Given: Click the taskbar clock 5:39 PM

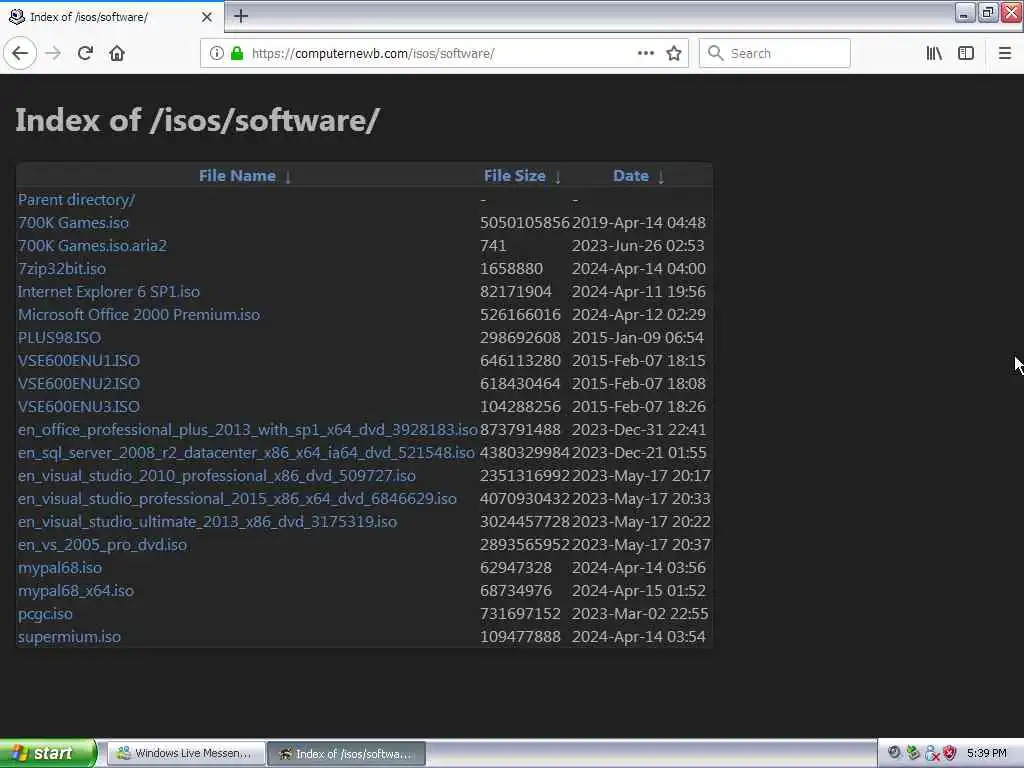Looking at the screenshot, I should 987,753.
